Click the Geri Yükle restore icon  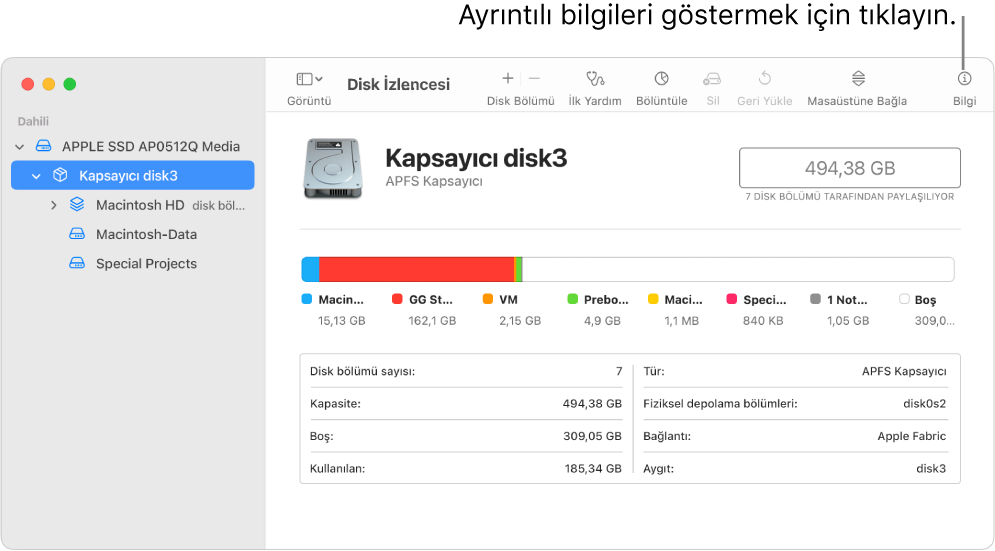pos(765,78)
